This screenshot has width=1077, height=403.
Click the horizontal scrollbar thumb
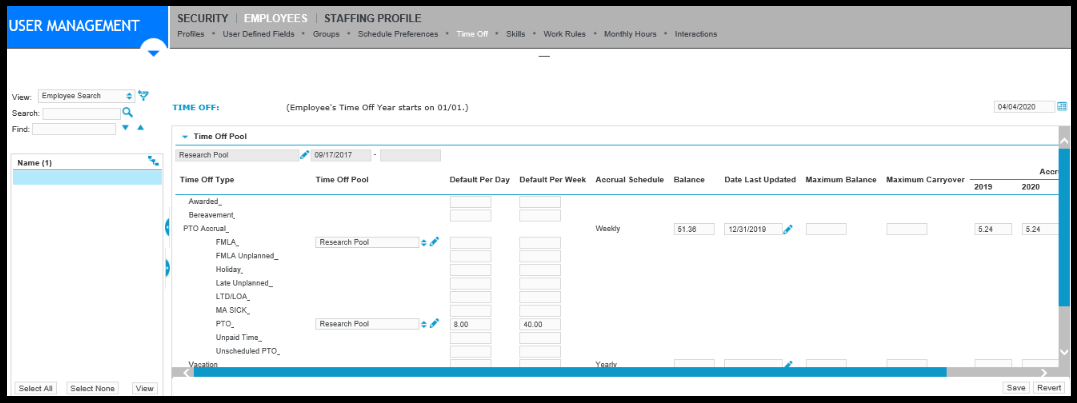pyautogui.click(x=570, y=372)
